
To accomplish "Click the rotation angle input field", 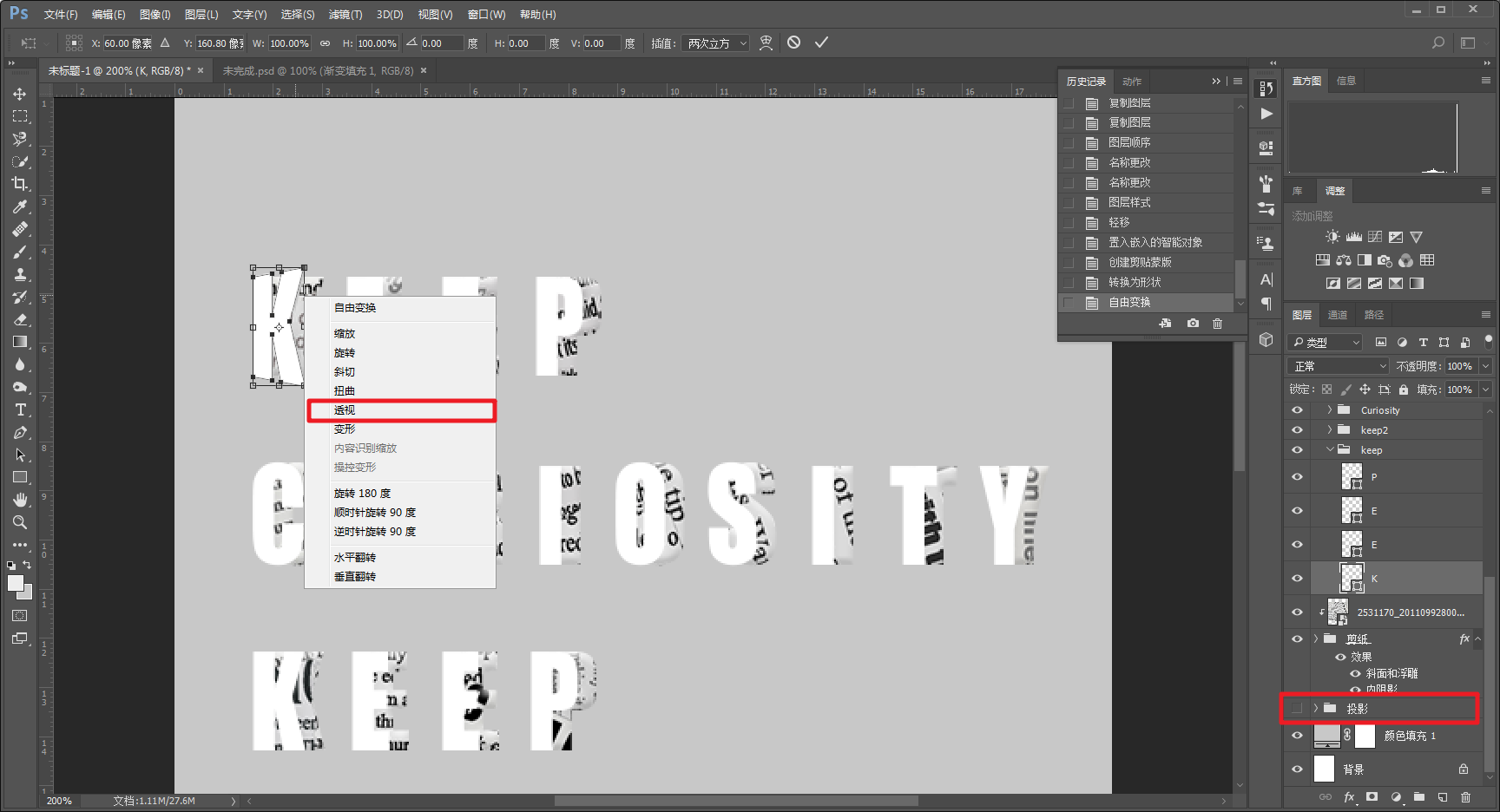I will (x=441, y=43).
